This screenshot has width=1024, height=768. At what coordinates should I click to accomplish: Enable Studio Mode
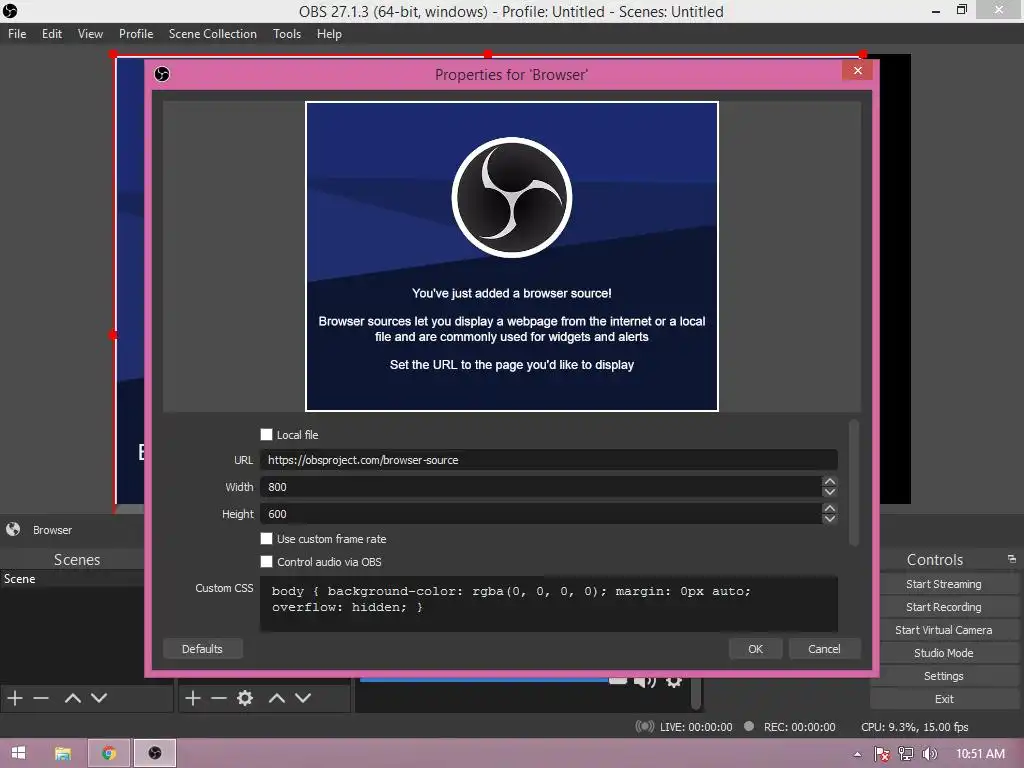pyautogui.click(x=943, y=652)
